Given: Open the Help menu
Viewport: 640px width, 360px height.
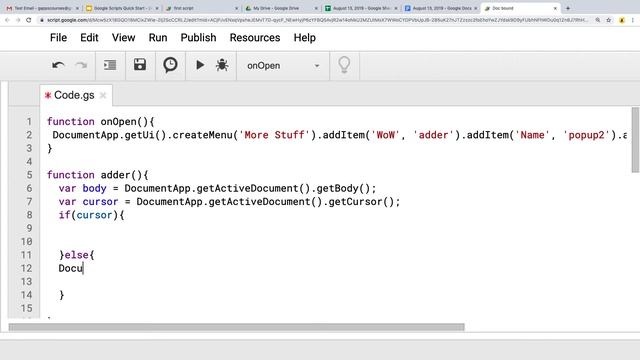Looking at the screenshot, I should [x=304, y=38].
